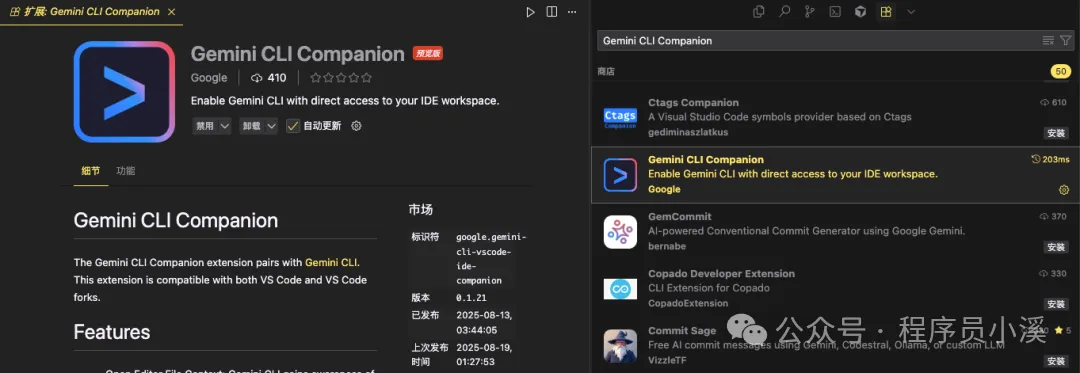Screen dimensions: 1080x373
Task: Open the Source Control branch icon
Action: coord(809,12)
